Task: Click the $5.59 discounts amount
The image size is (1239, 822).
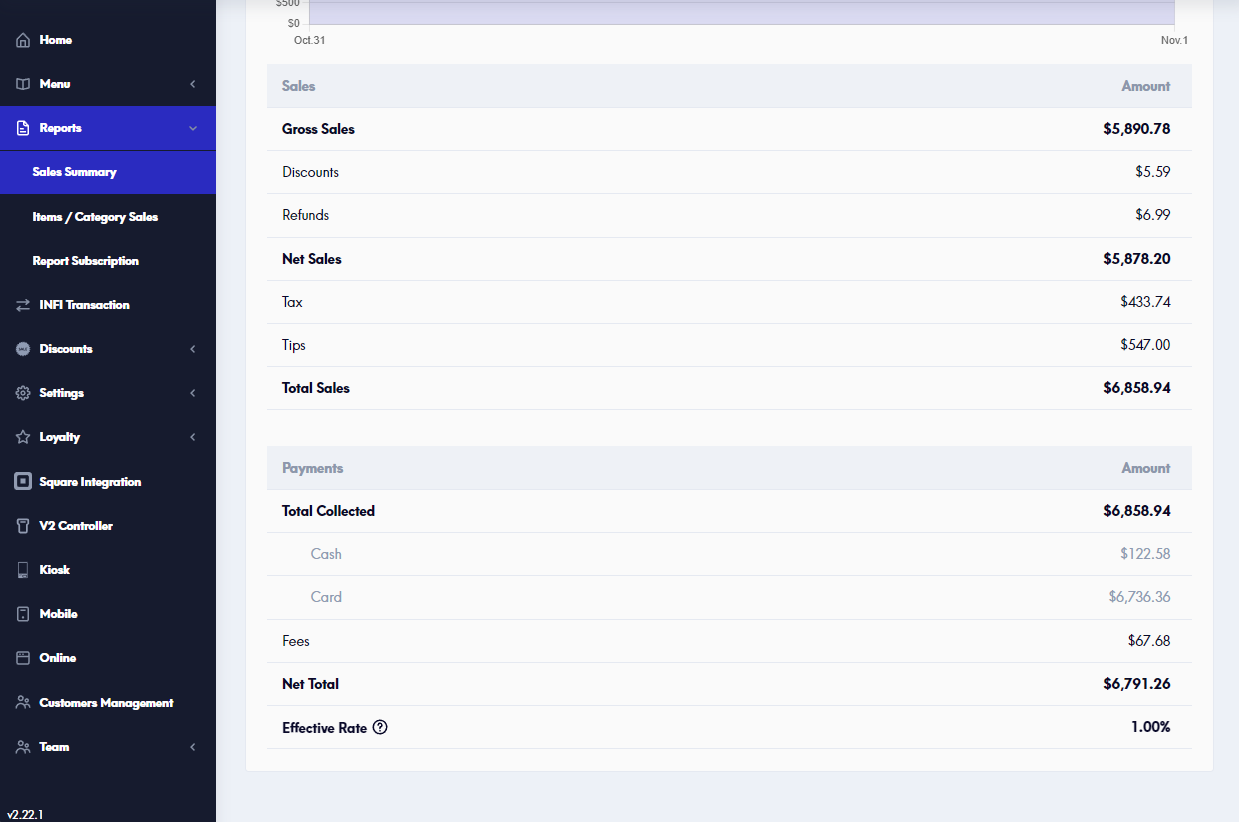Action: [x=1153, y=172]
